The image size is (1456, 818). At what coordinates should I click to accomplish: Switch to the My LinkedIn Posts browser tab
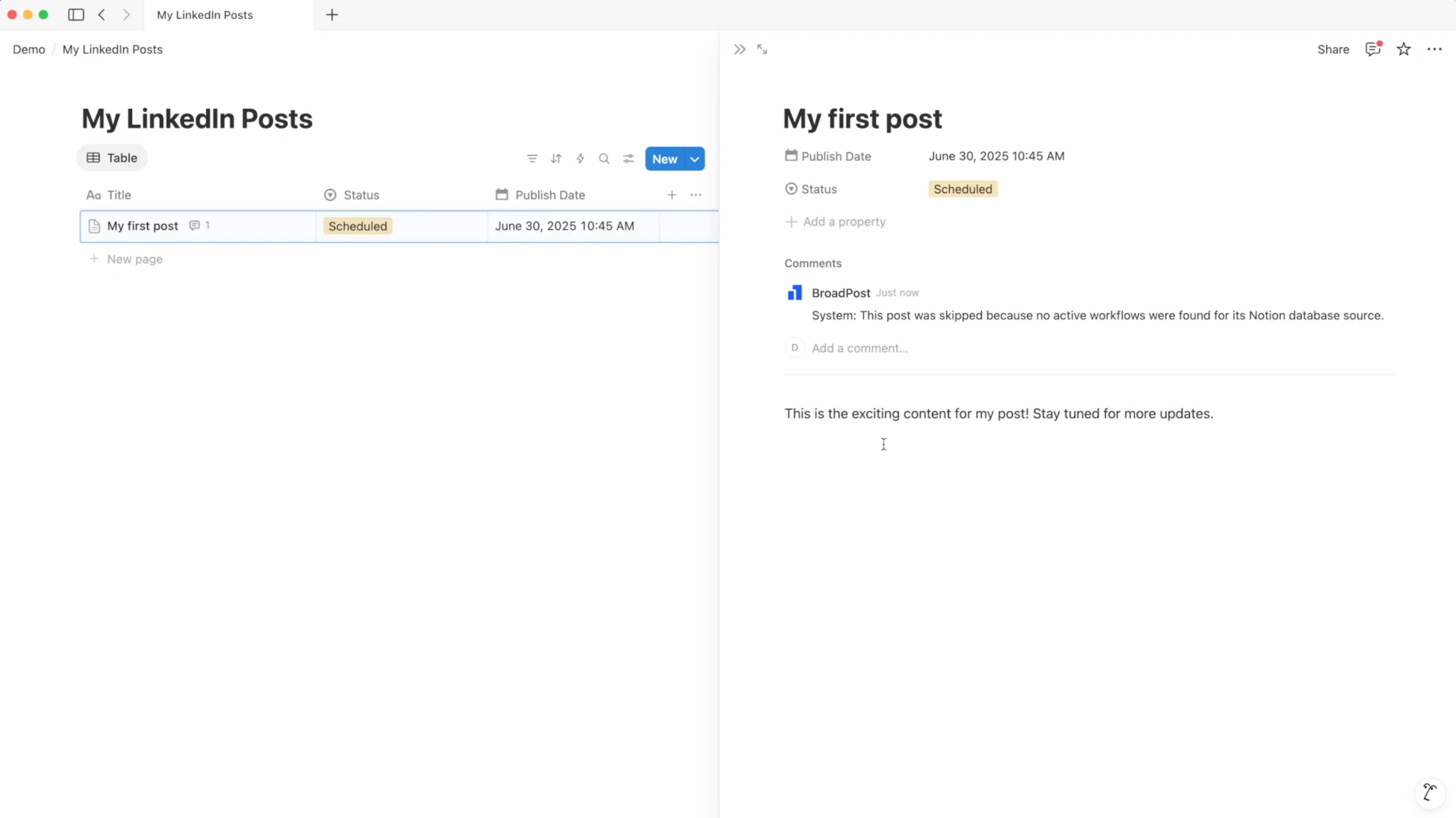click(205, 15)
